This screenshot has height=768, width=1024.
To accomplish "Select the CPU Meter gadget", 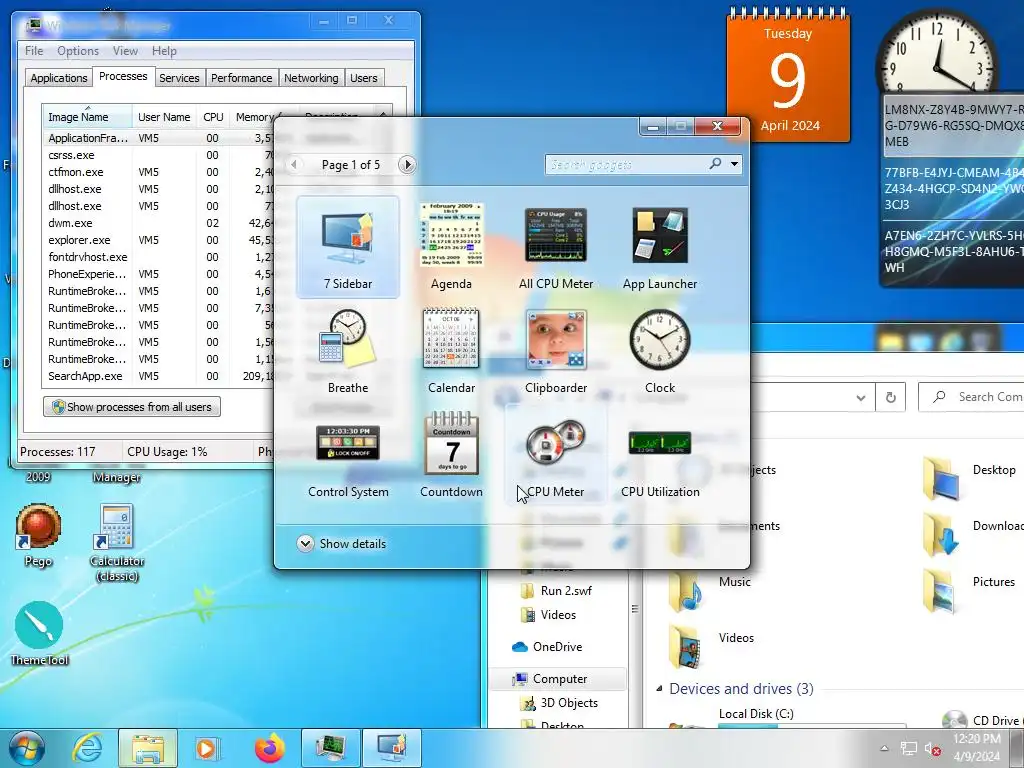I will click(556, 455).
